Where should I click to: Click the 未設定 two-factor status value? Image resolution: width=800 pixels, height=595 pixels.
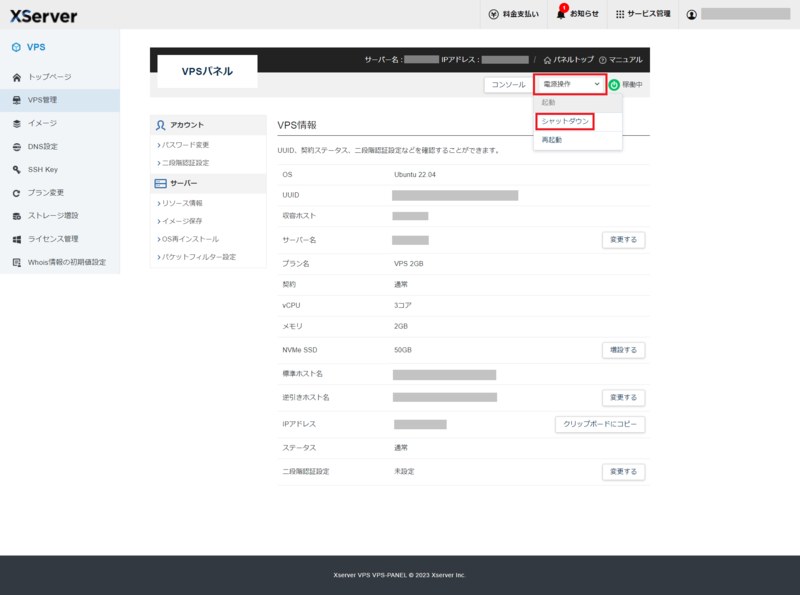coord(404,472)
